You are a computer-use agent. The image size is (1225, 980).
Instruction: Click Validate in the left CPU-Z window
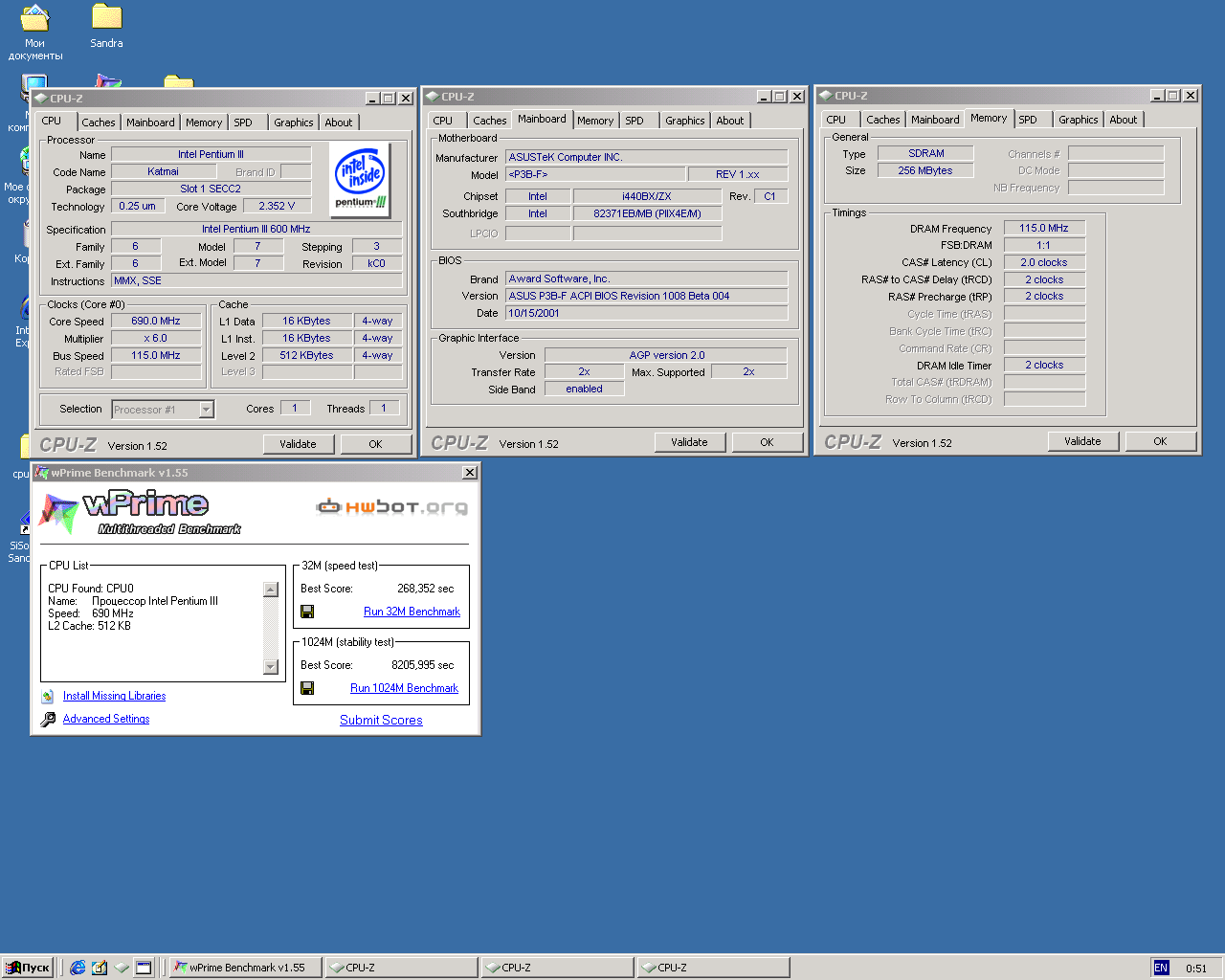(298, 444)
